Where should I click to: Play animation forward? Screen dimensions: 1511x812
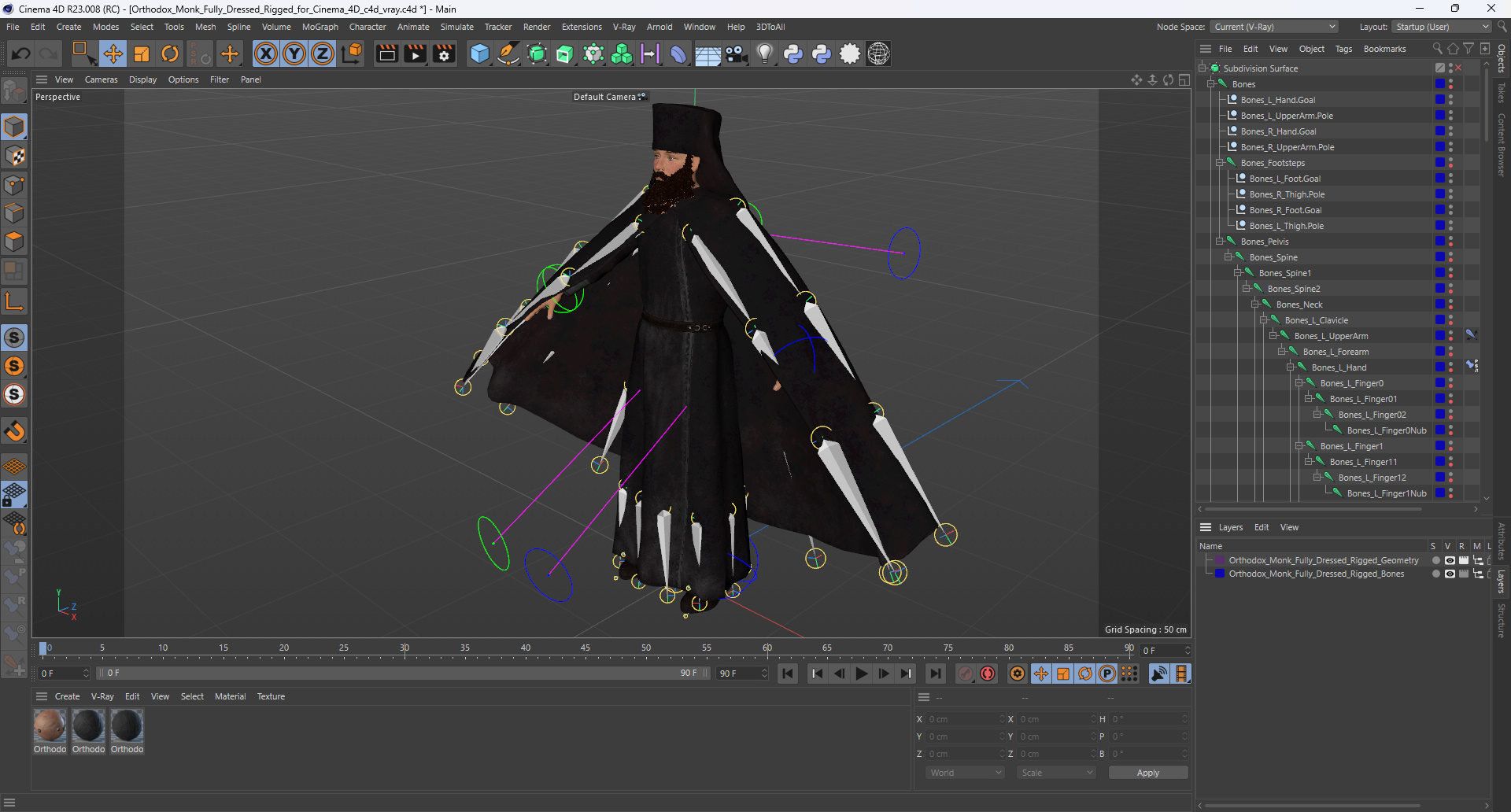click(x=862, y=674)
